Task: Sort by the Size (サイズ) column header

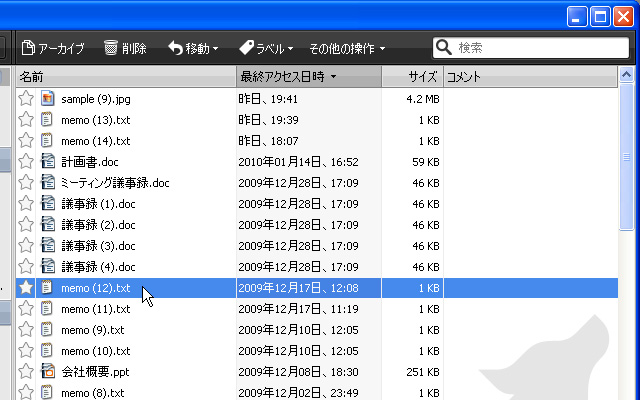Action: (x=412, y=77)
